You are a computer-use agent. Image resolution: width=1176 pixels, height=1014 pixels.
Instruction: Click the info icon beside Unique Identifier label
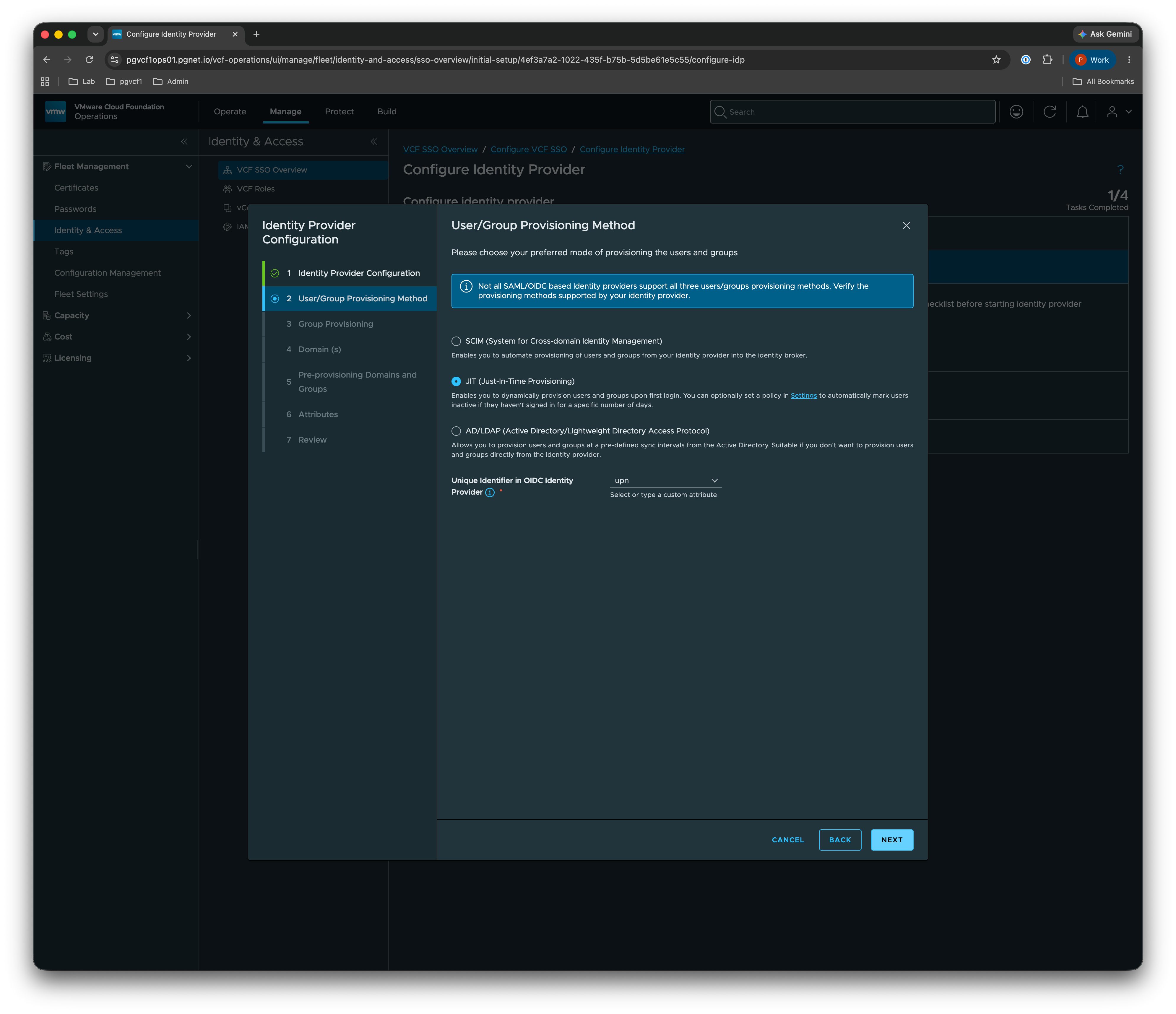[490, 493]
